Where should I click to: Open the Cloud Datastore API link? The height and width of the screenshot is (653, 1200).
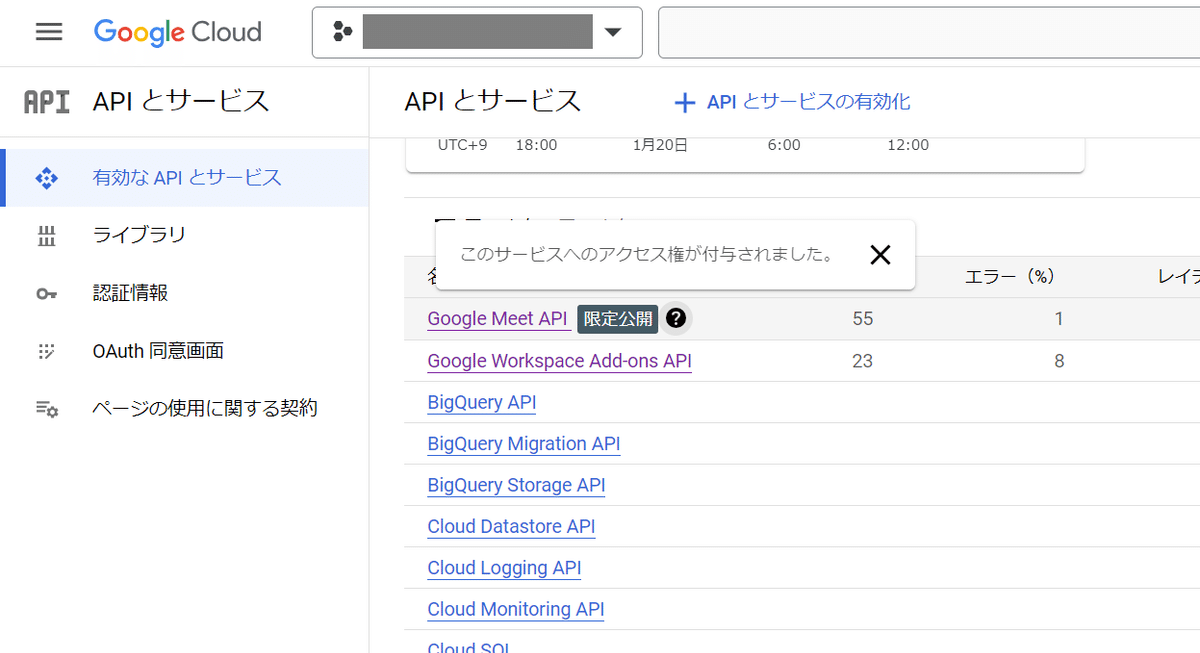coord(511,527)
